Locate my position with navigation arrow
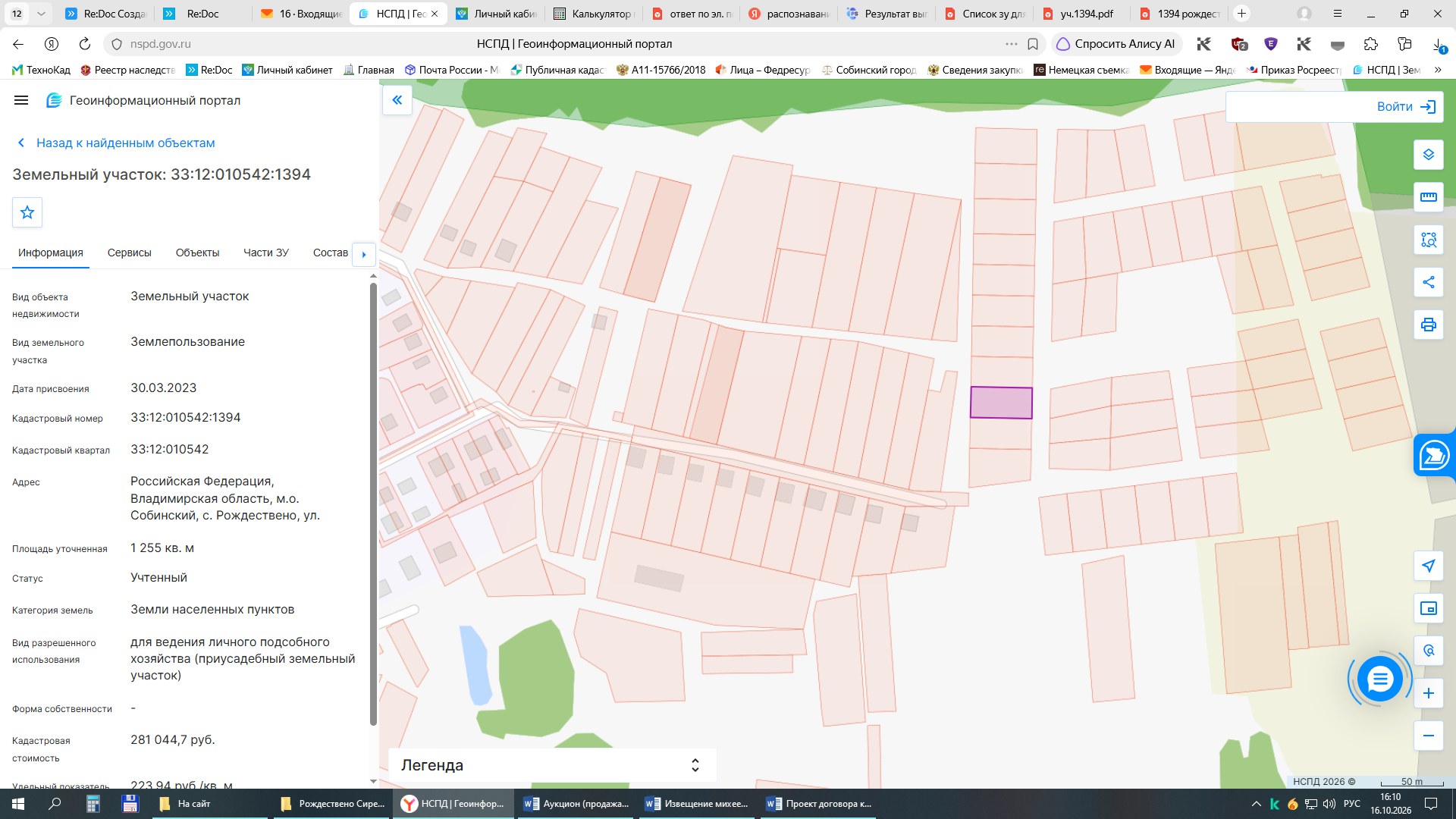The height and width of the screenshot is (819, 1456). click(x=1429, y=566)
